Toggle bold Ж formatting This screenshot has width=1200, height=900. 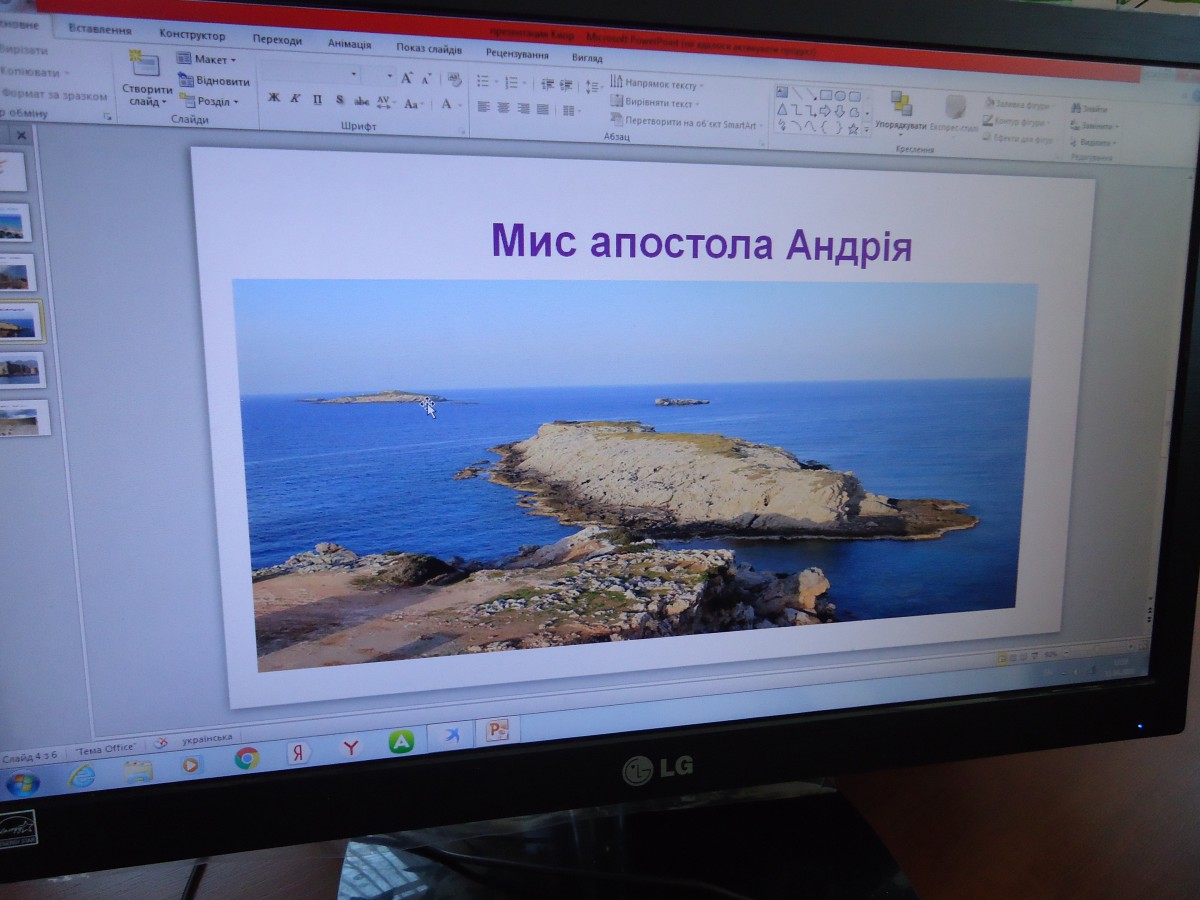point(274,98)
